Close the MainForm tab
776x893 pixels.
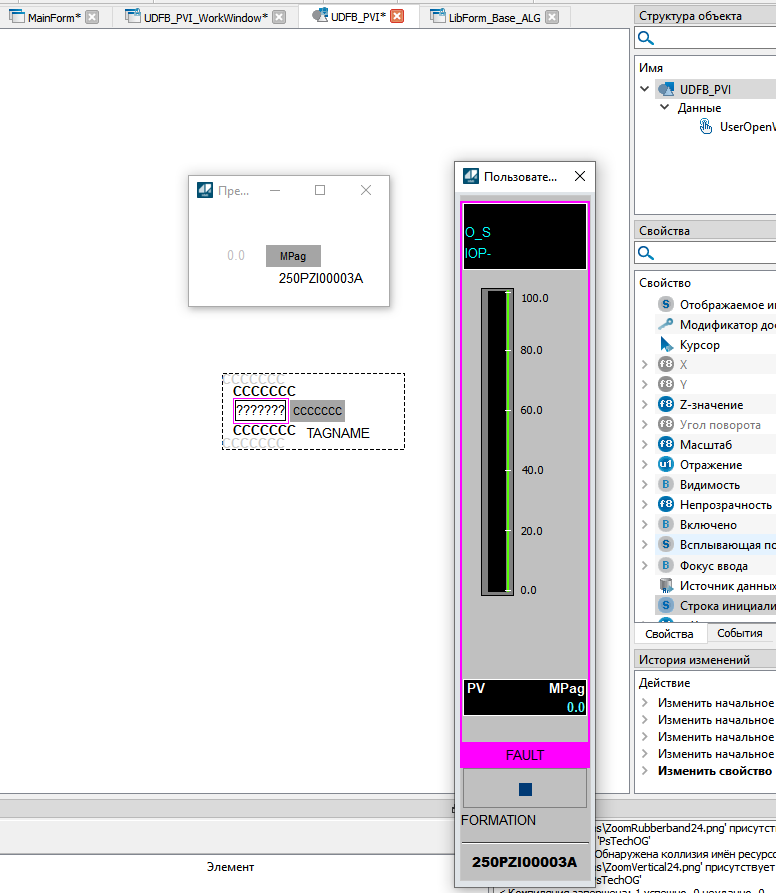pyautogui.click(x=92, y=17)
